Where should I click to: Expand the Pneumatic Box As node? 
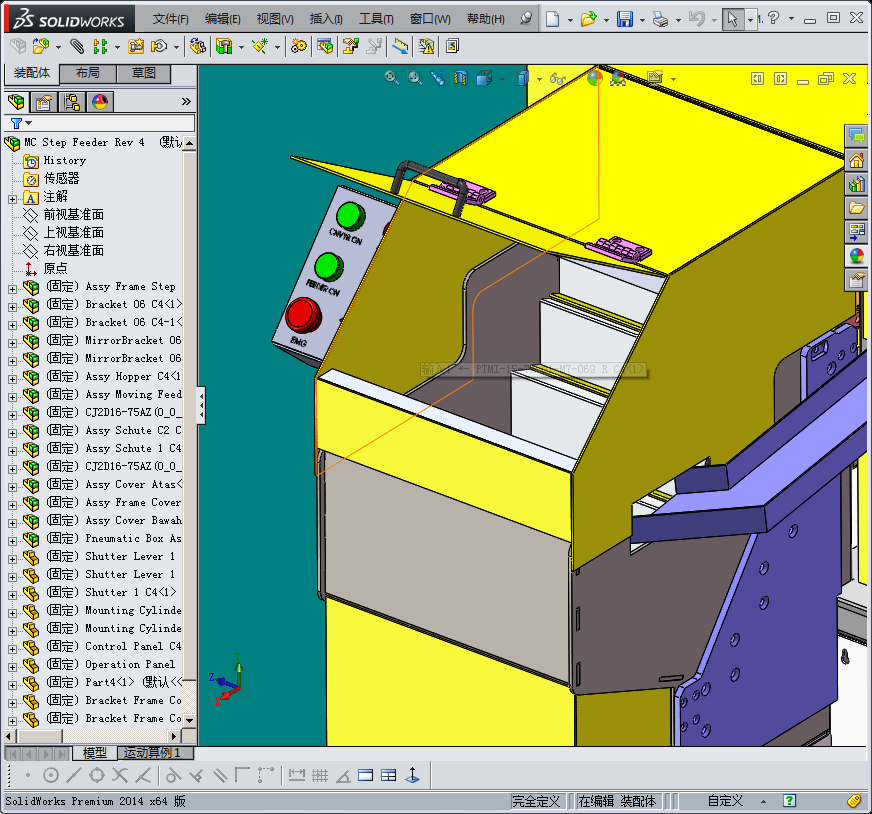tap(12, 540)
